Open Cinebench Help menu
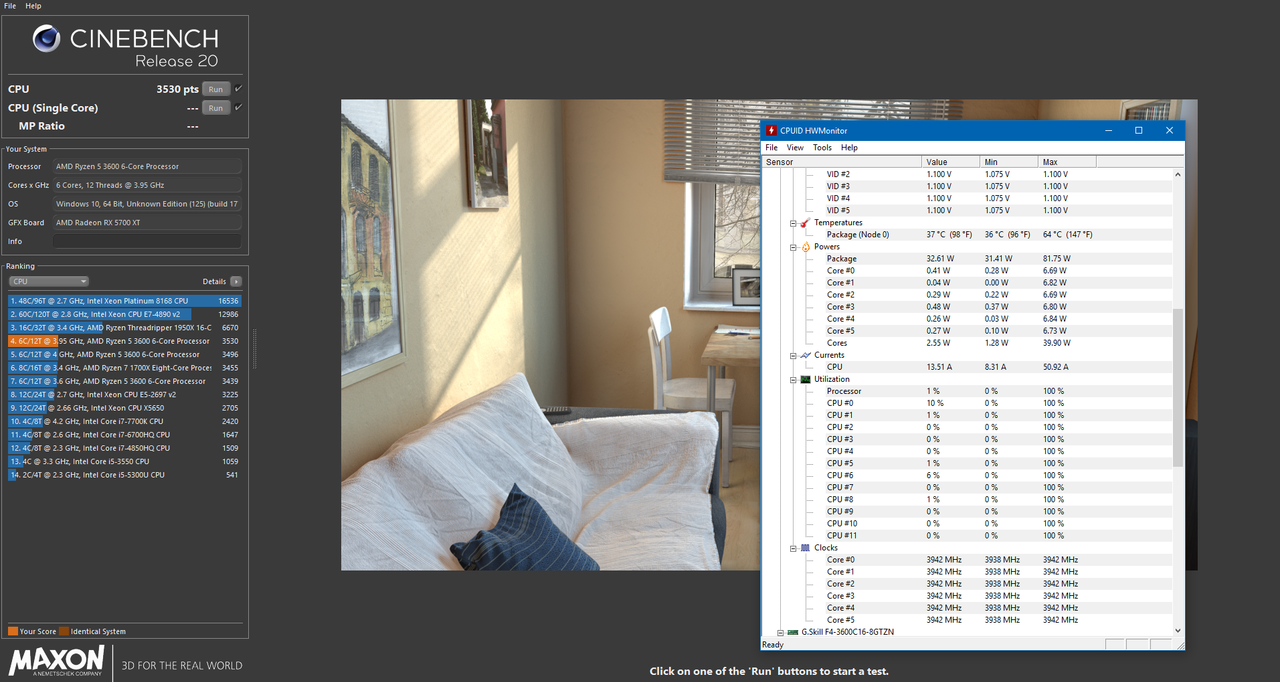Screen dimensions: 1280x682 33,6
